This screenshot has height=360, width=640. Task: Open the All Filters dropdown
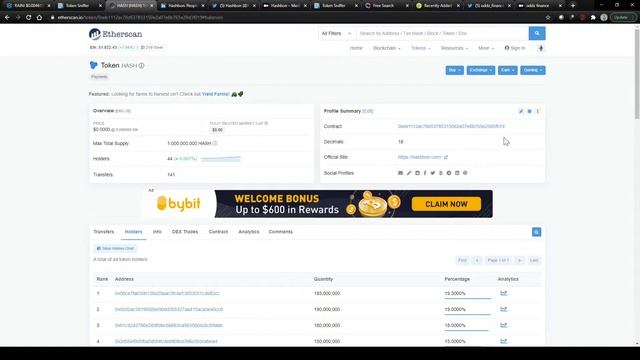pyautogui.click(x=336, y=33)
